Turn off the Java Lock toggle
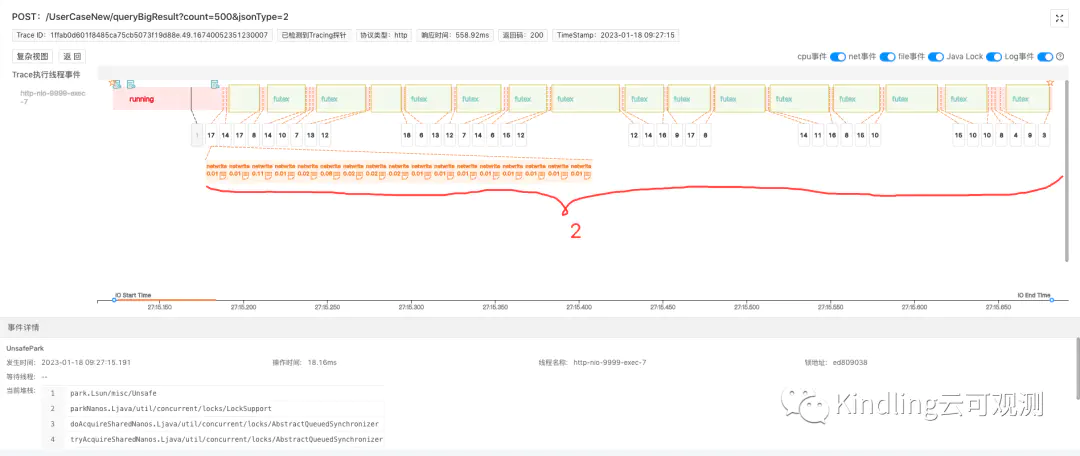 tap(994, 57)
